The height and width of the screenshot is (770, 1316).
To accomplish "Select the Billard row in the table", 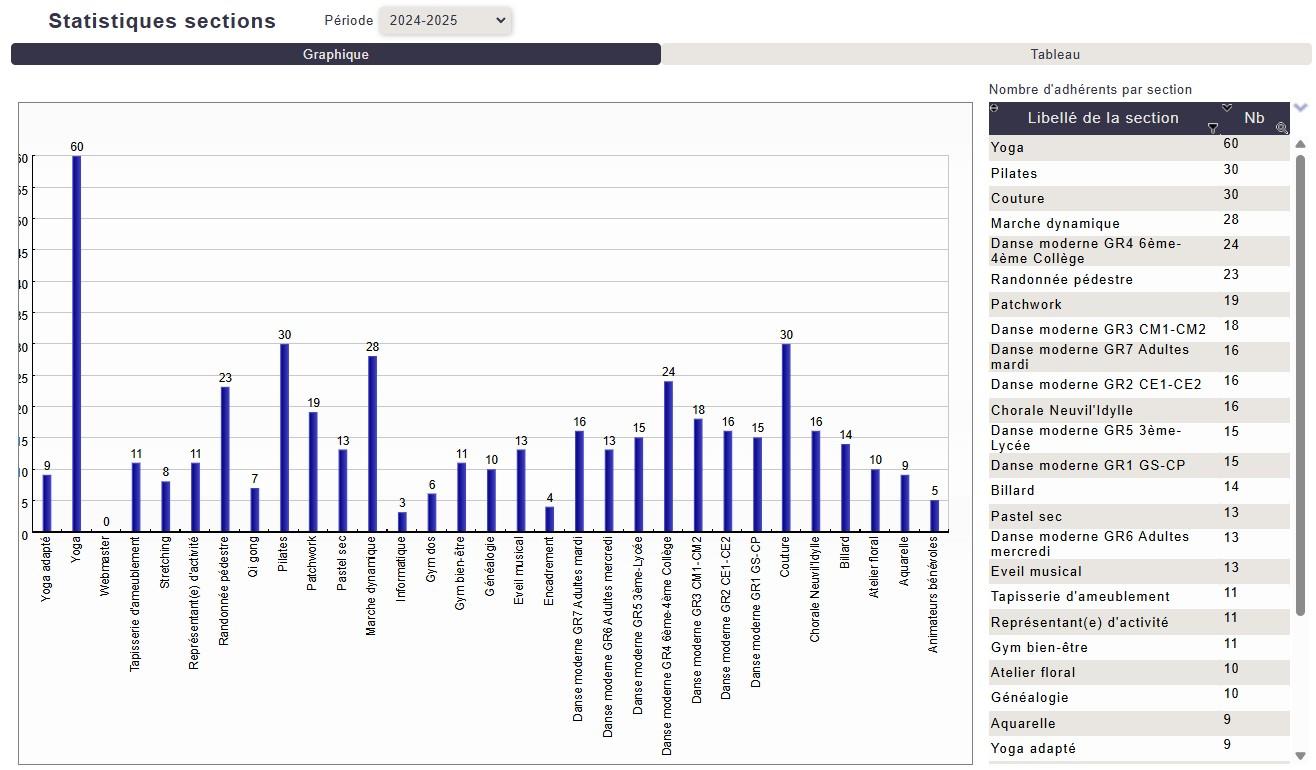I will tap(1100, 490).
